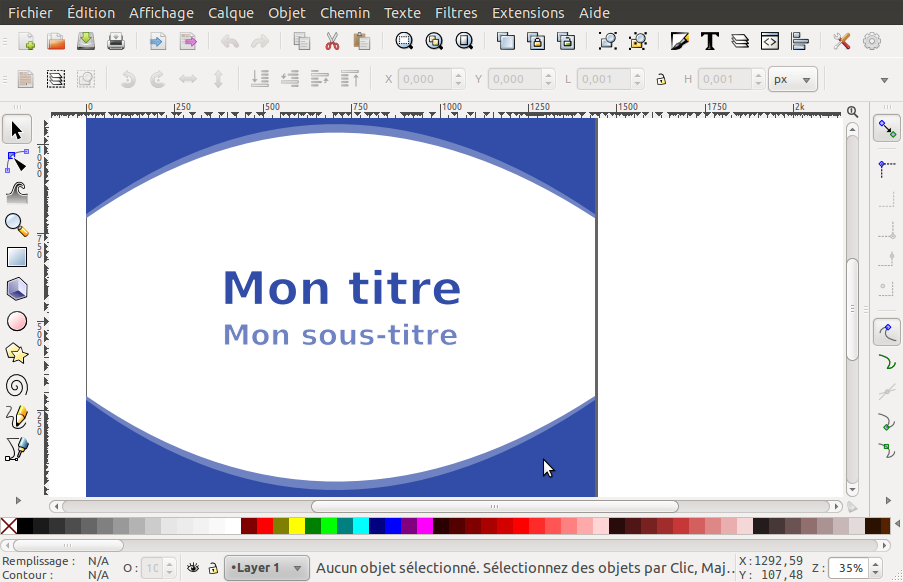Select the 3D box tool

[15, 289]
